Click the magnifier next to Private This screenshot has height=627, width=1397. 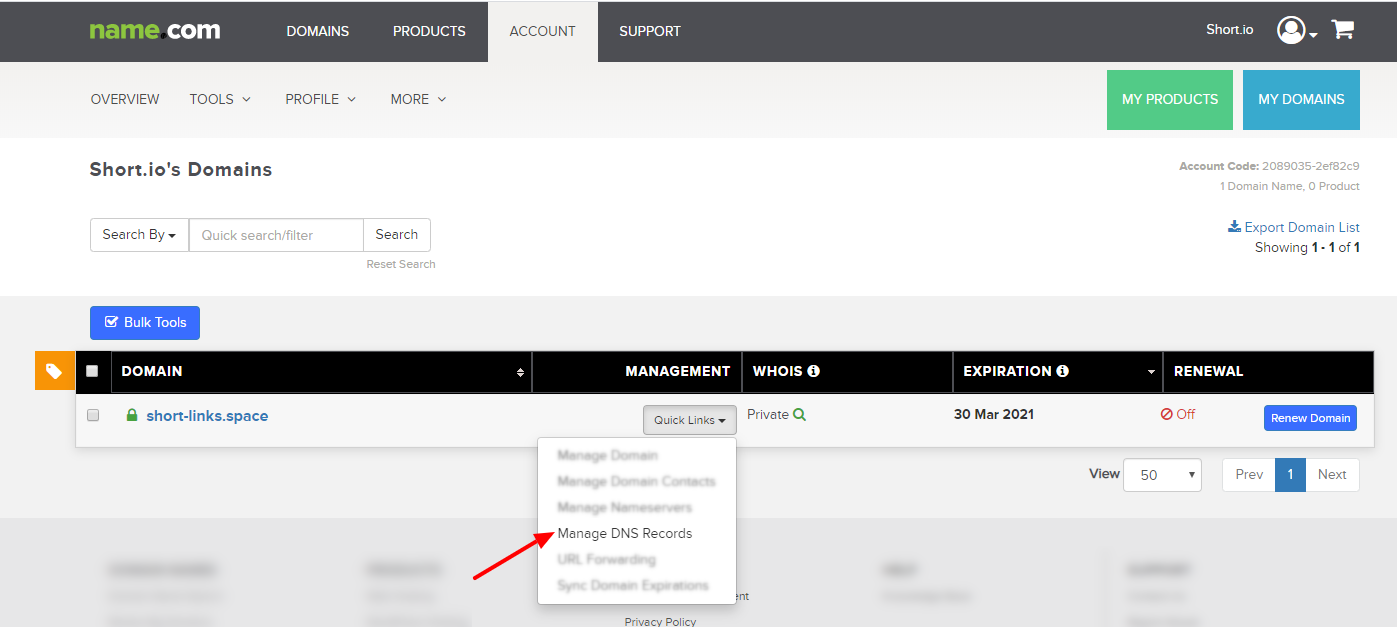799,414
